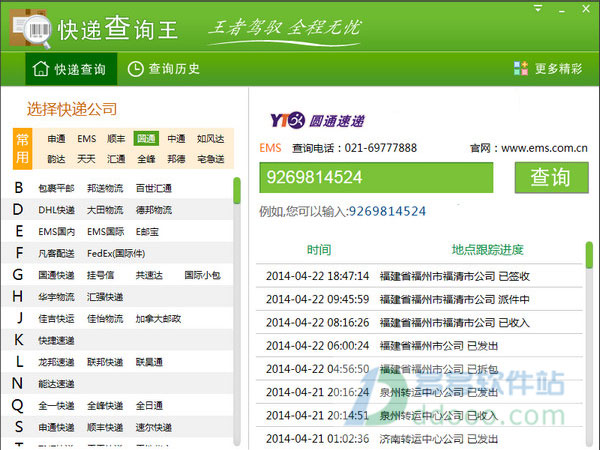Select 宅急送 in common couriers
600x450 pixels.
tap(210, 159)
